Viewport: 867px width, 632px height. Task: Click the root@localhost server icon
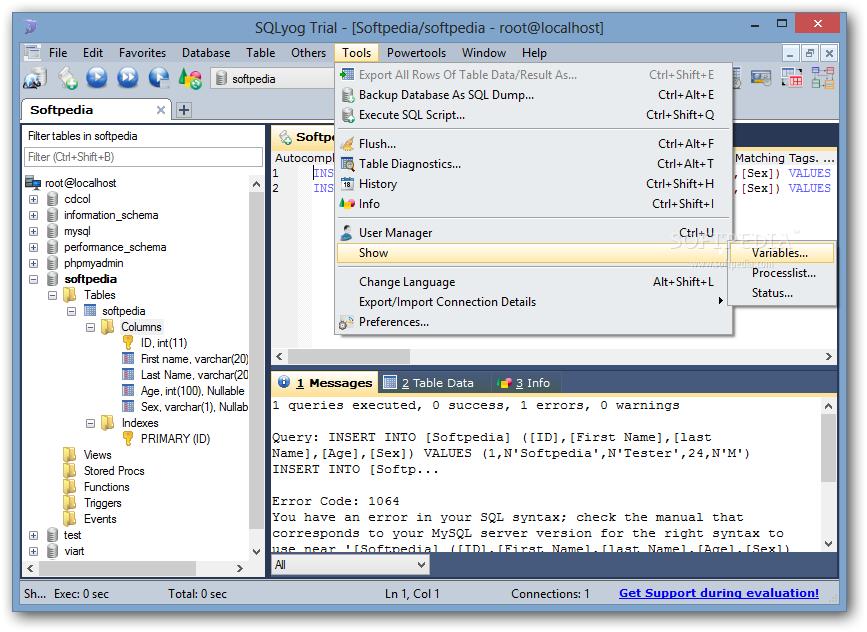tap(33, 182)
